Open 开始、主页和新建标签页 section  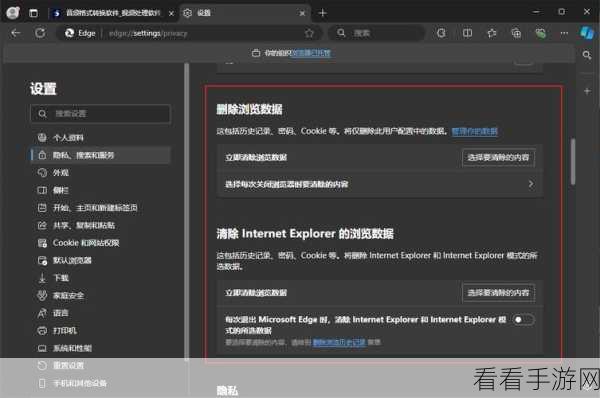[100, 208]
